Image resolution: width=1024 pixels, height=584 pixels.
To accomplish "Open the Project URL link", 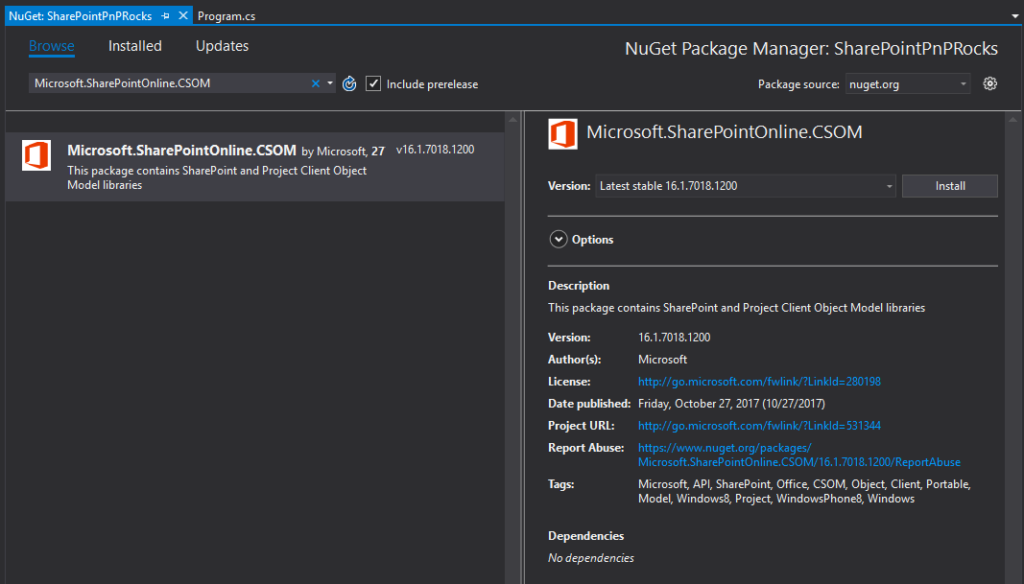I will click(759, 426).
